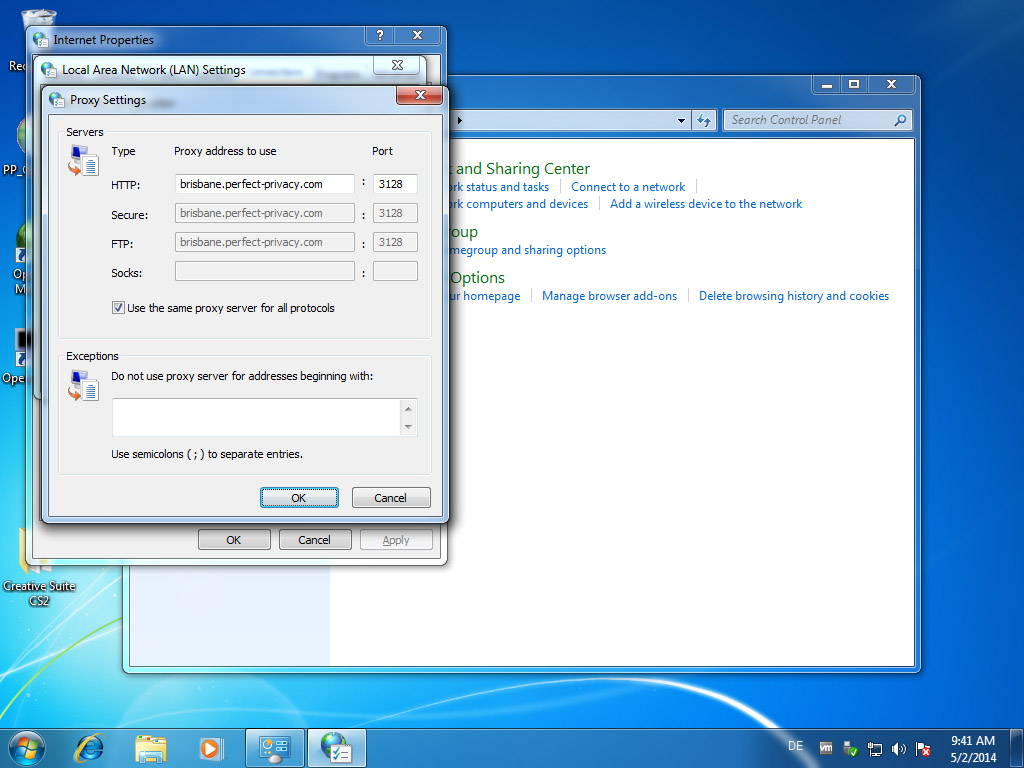
Task: Click the refresh button beside the address bar
Action: point(705,119)
